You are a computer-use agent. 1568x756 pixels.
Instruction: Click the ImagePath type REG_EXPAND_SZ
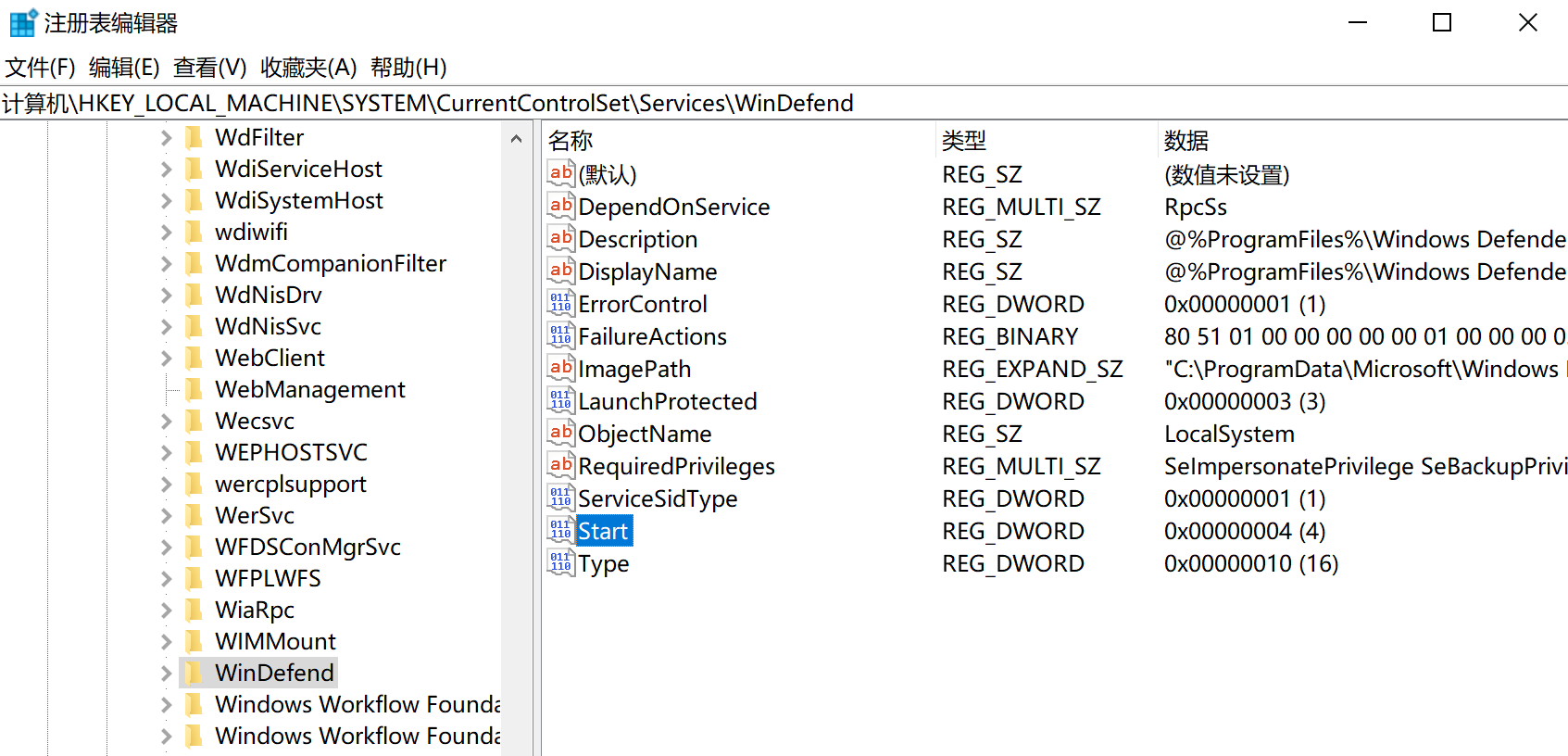[1033, 369]
